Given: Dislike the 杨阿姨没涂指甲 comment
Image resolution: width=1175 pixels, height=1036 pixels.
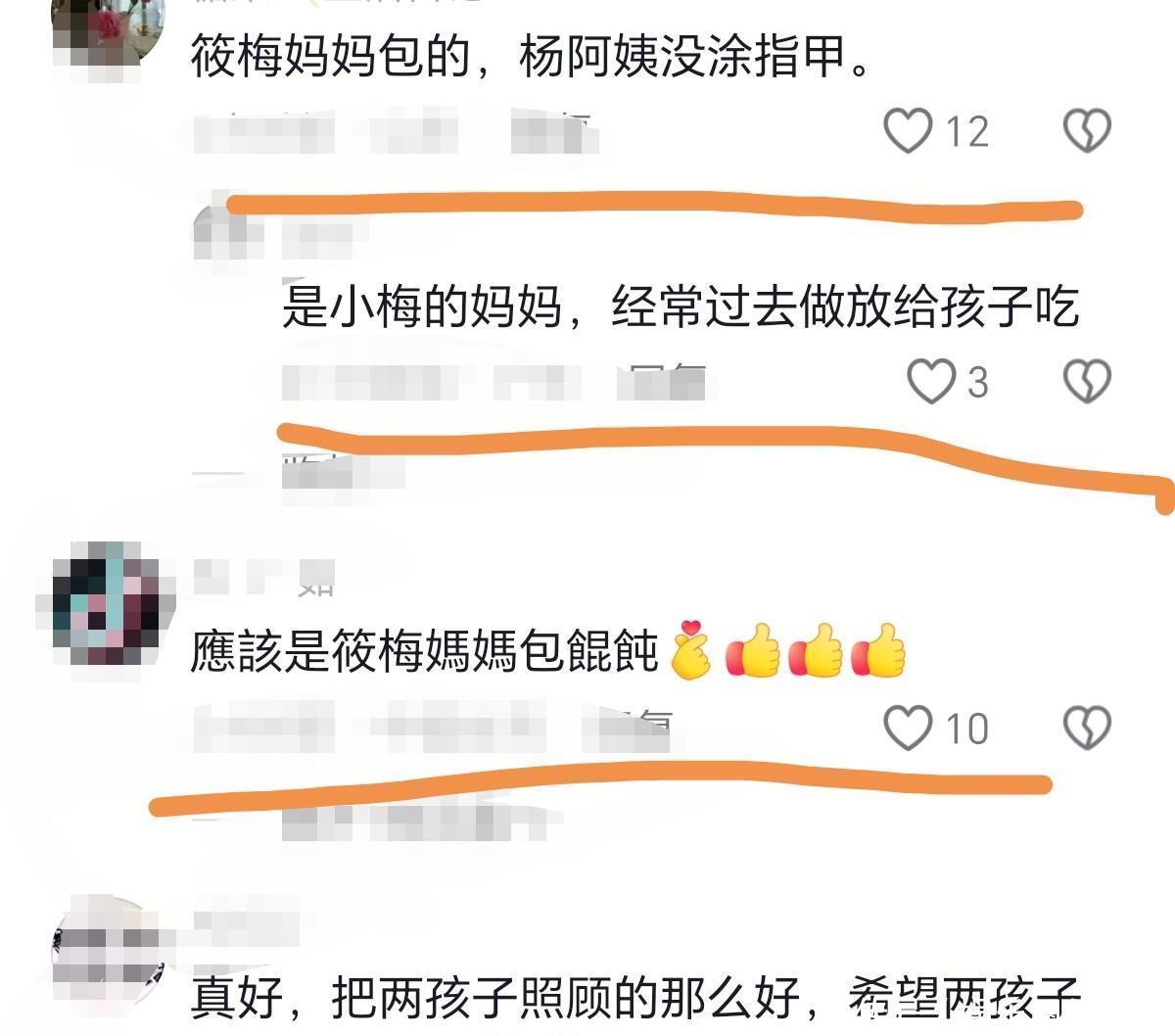Looking at the screenshot, I should (x=1087, y=130).
